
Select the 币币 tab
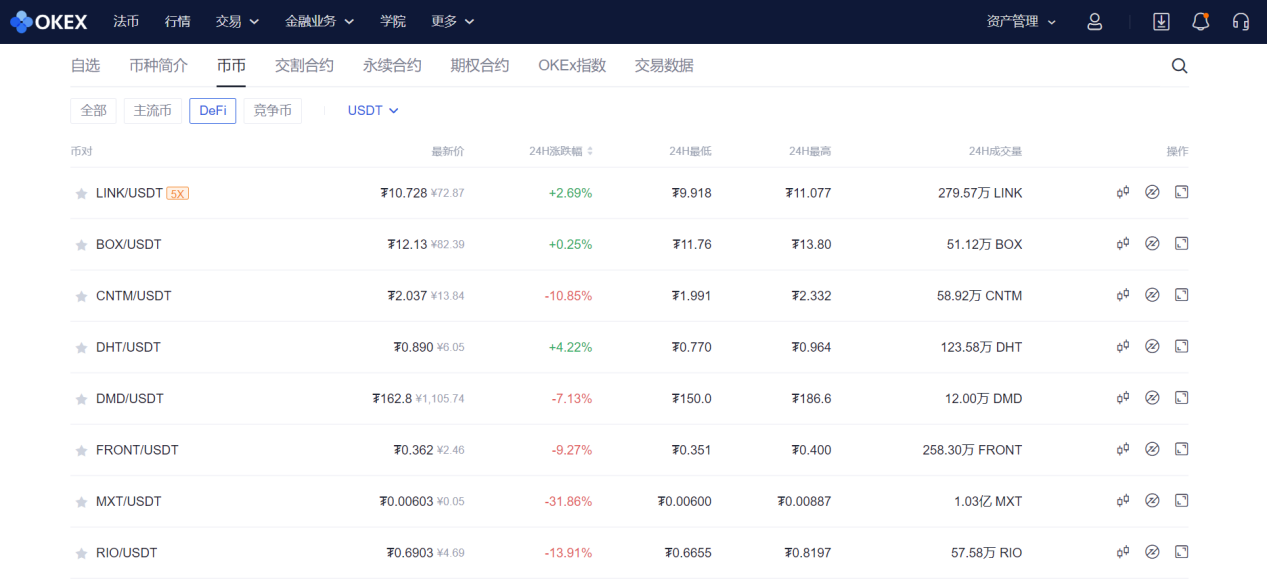click(231, 66)
